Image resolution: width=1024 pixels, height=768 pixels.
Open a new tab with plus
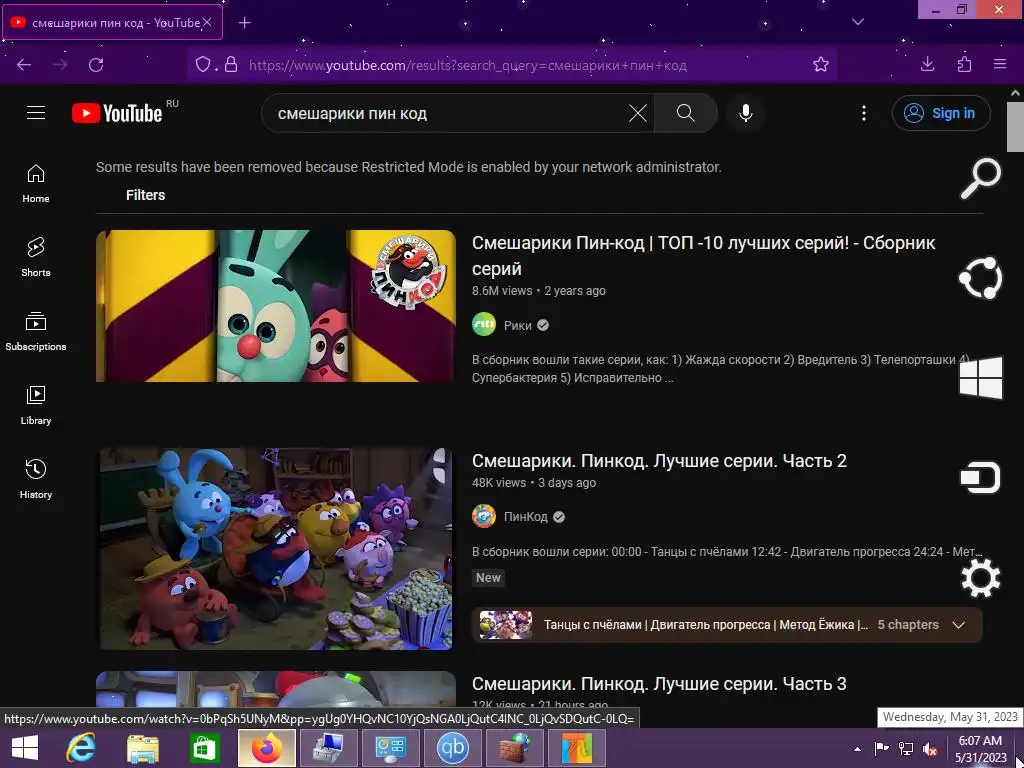click(244, 23)
